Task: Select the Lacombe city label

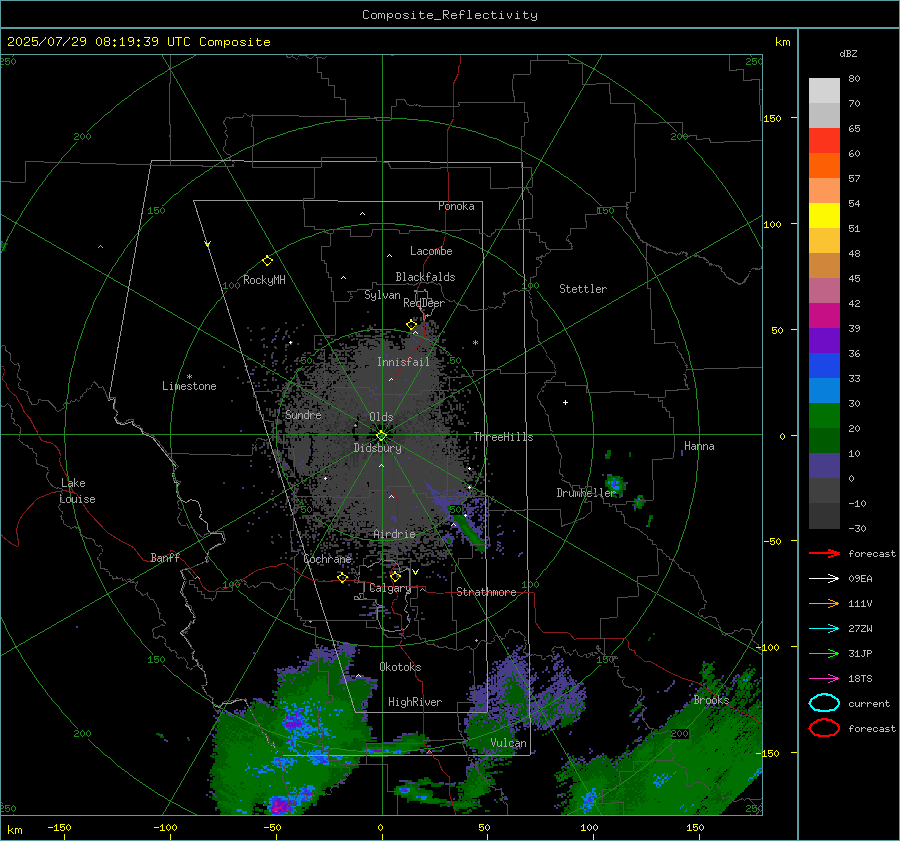Action: 431,251
